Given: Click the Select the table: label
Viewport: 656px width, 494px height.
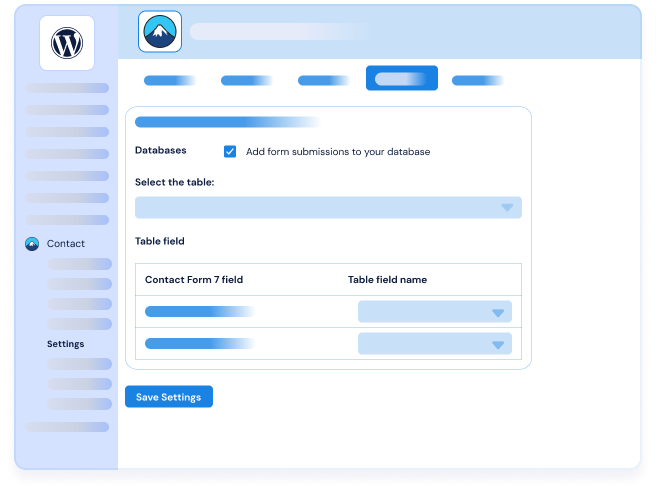Looking at the screenshot, I should [x=174, y=182].
